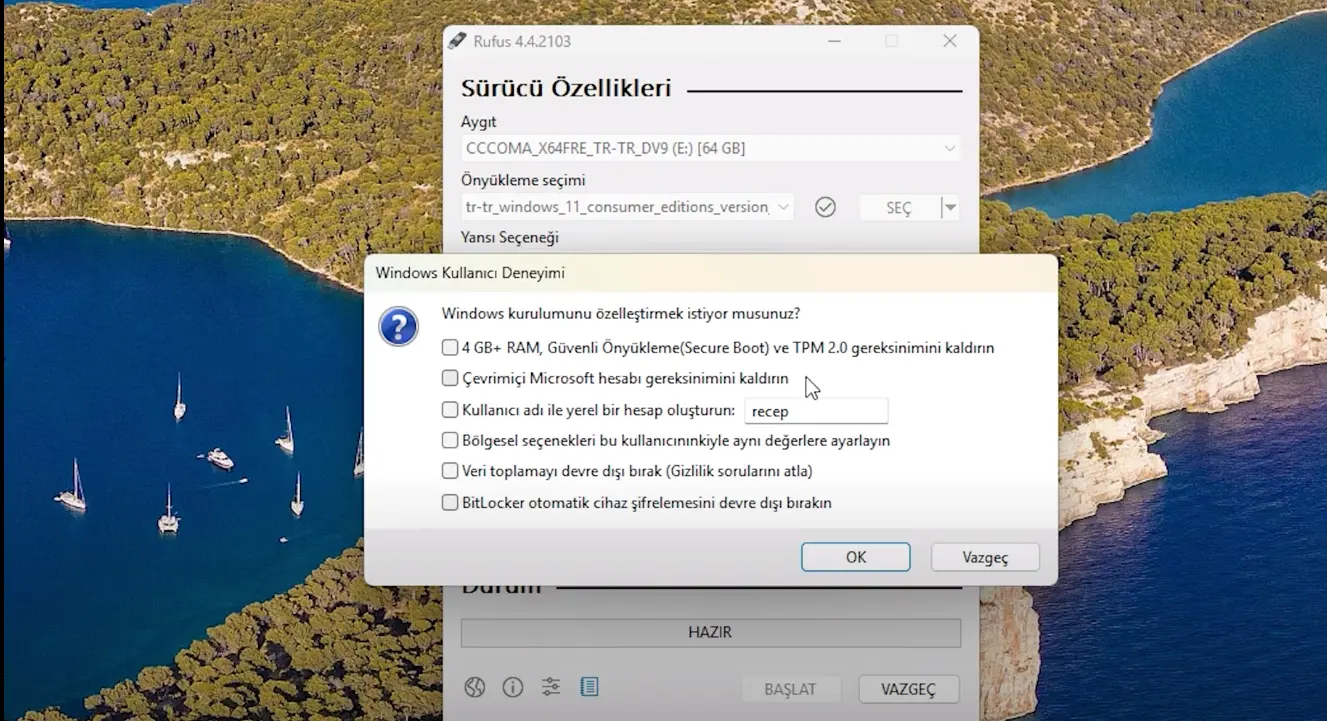
Task: Cancel the dialog with Vazgeç
Action: click(x=985, y=557)
